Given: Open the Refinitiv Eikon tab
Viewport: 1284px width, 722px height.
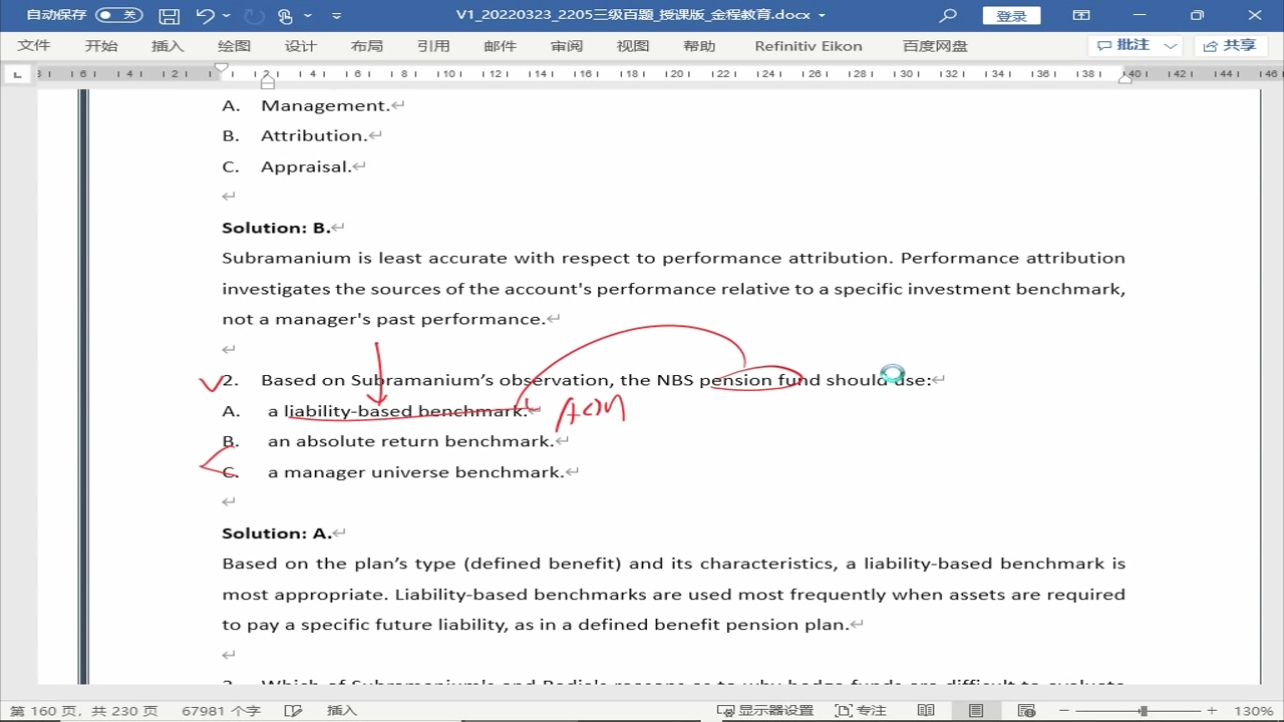Looking at the screenshot, I should coord(808,46).
